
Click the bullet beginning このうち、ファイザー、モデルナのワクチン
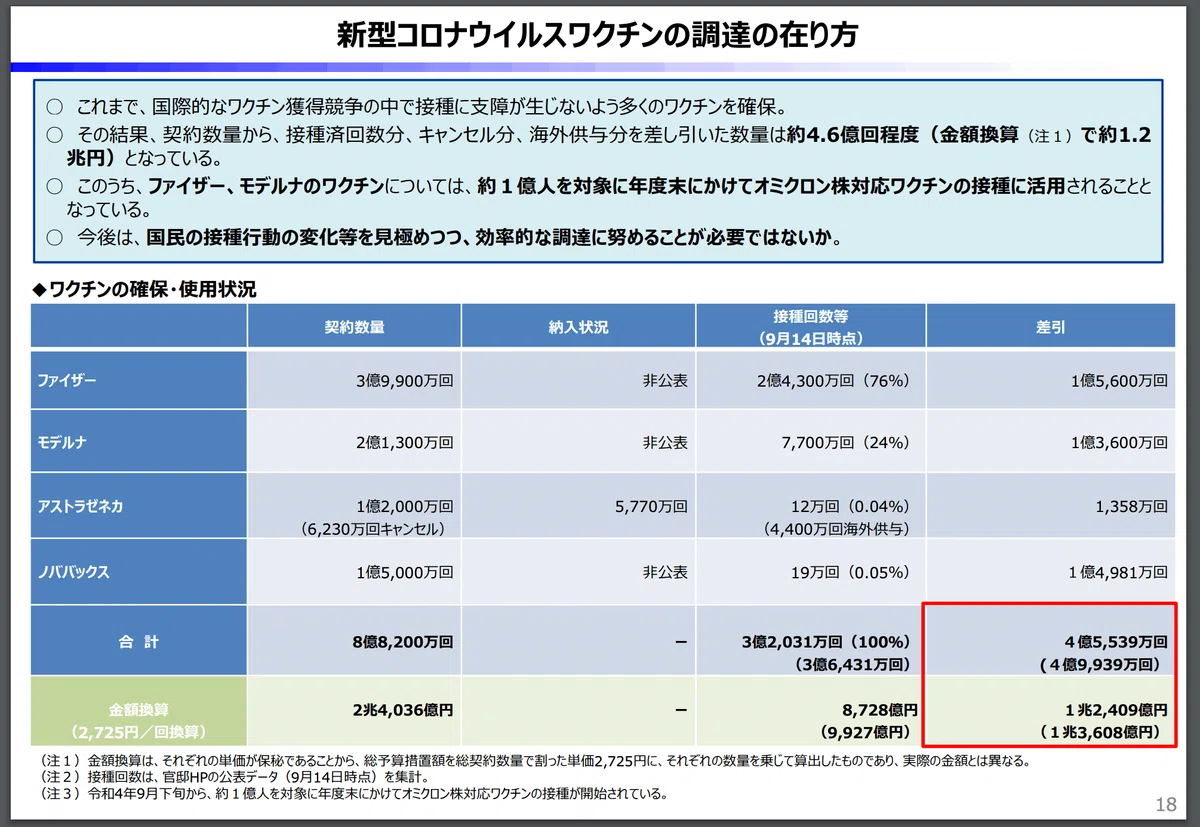click(599, 198)
